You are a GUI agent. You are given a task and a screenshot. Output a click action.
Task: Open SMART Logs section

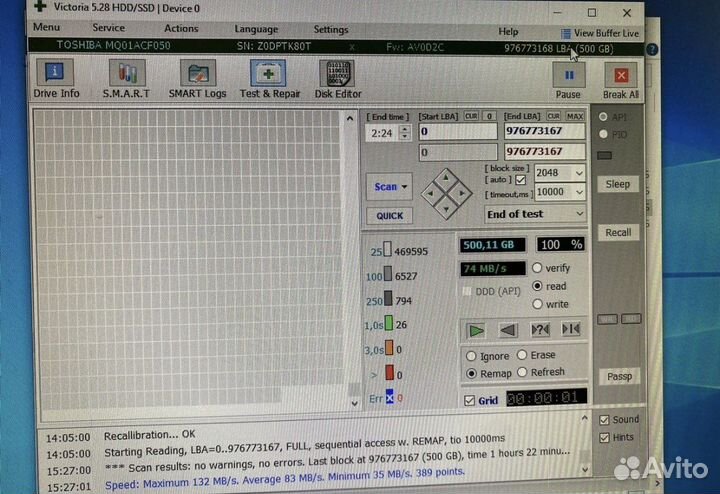pyautogui.click(x=197, y=78)
